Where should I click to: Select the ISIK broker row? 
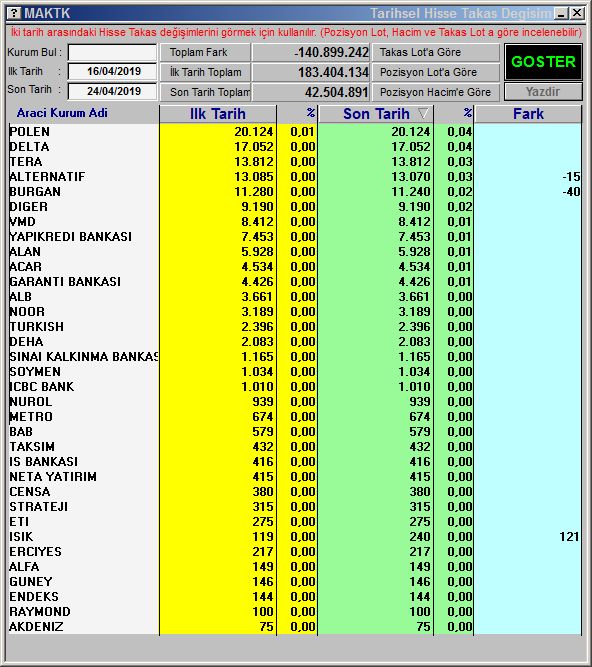coord(295,537)
